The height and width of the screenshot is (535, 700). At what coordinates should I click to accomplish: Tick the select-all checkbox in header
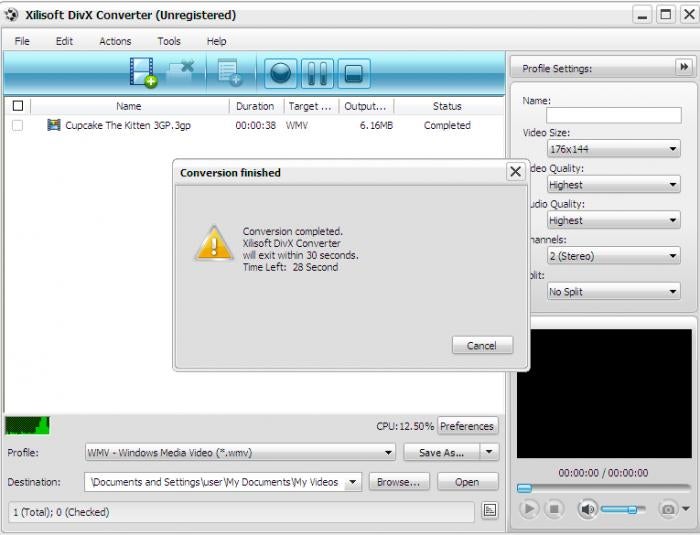pyautogui.click(x=18, y=106)
